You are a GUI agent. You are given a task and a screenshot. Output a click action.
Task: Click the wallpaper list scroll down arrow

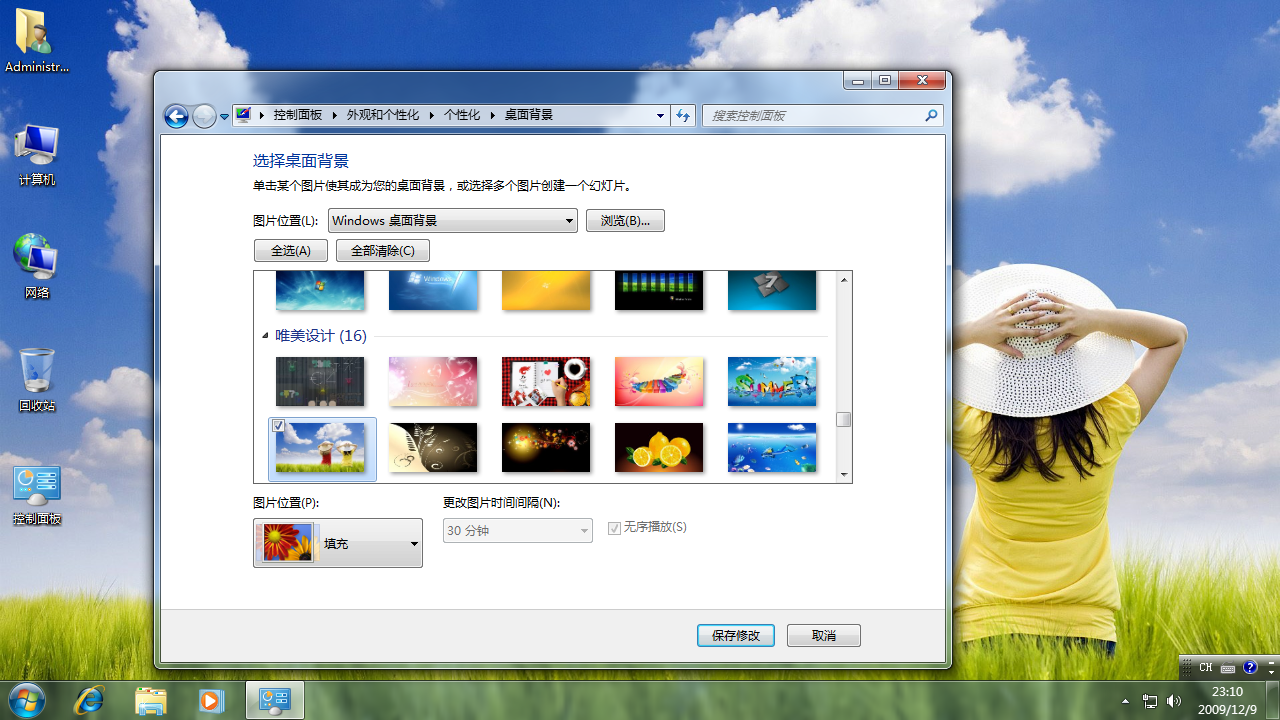click(x=844, y=474)
